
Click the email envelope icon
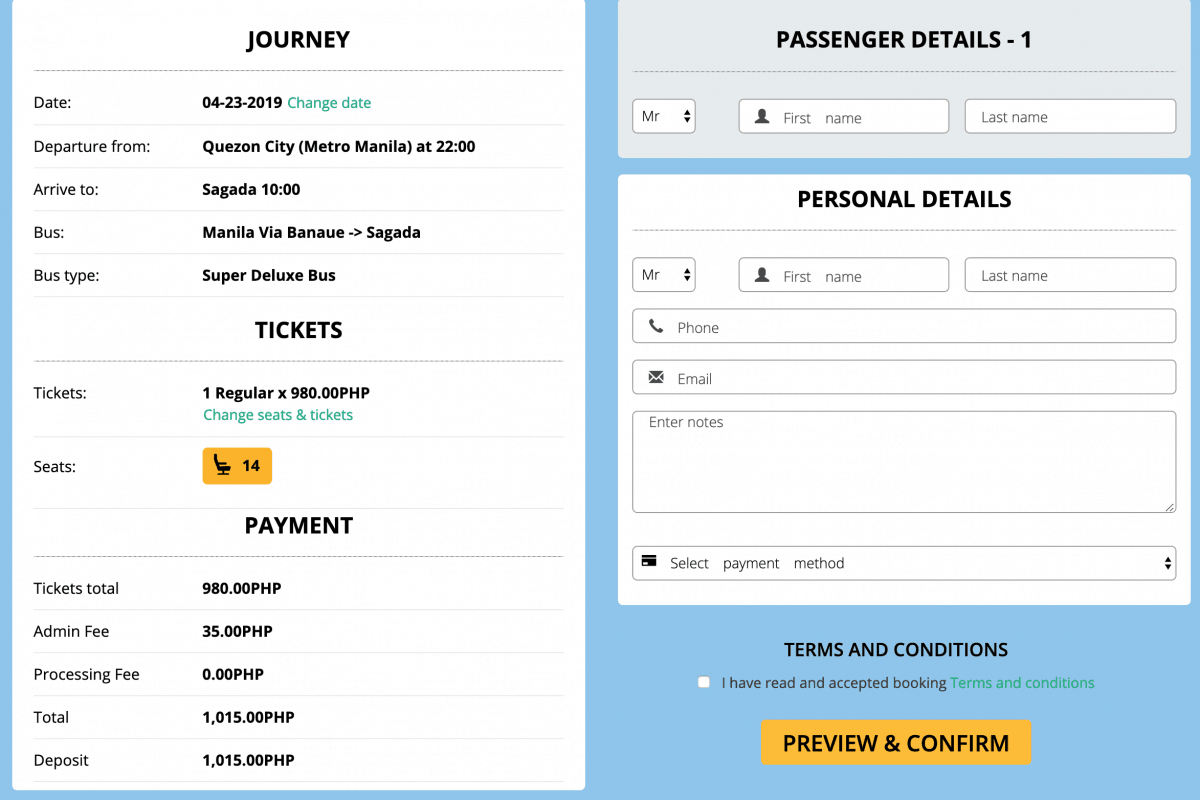(x=656, y=378)
